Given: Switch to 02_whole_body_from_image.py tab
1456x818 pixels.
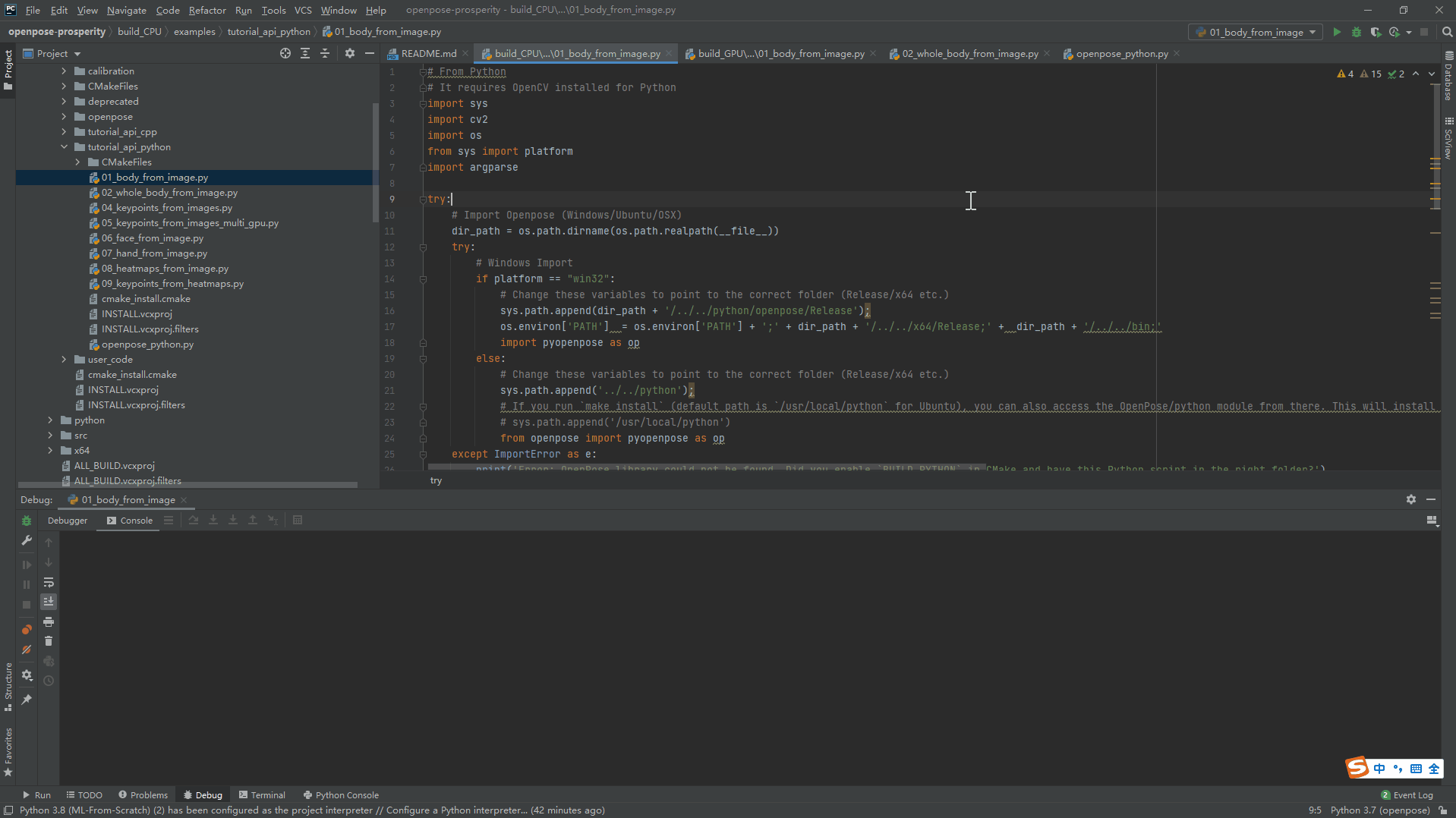Looking at the screenshot, I should tap(970, 53).
